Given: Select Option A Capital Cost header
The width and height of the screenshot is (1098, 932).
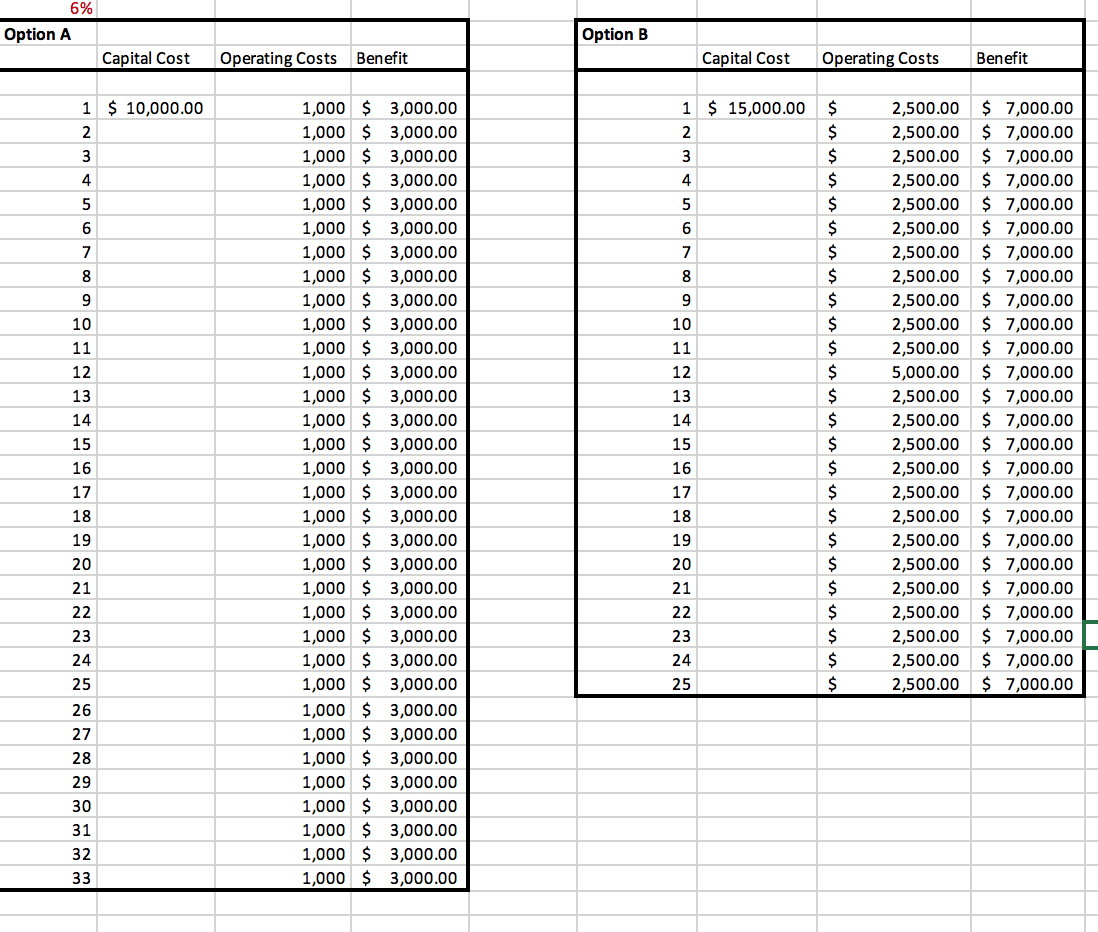Looking at the screenshot, I should [x=155, y=58].
